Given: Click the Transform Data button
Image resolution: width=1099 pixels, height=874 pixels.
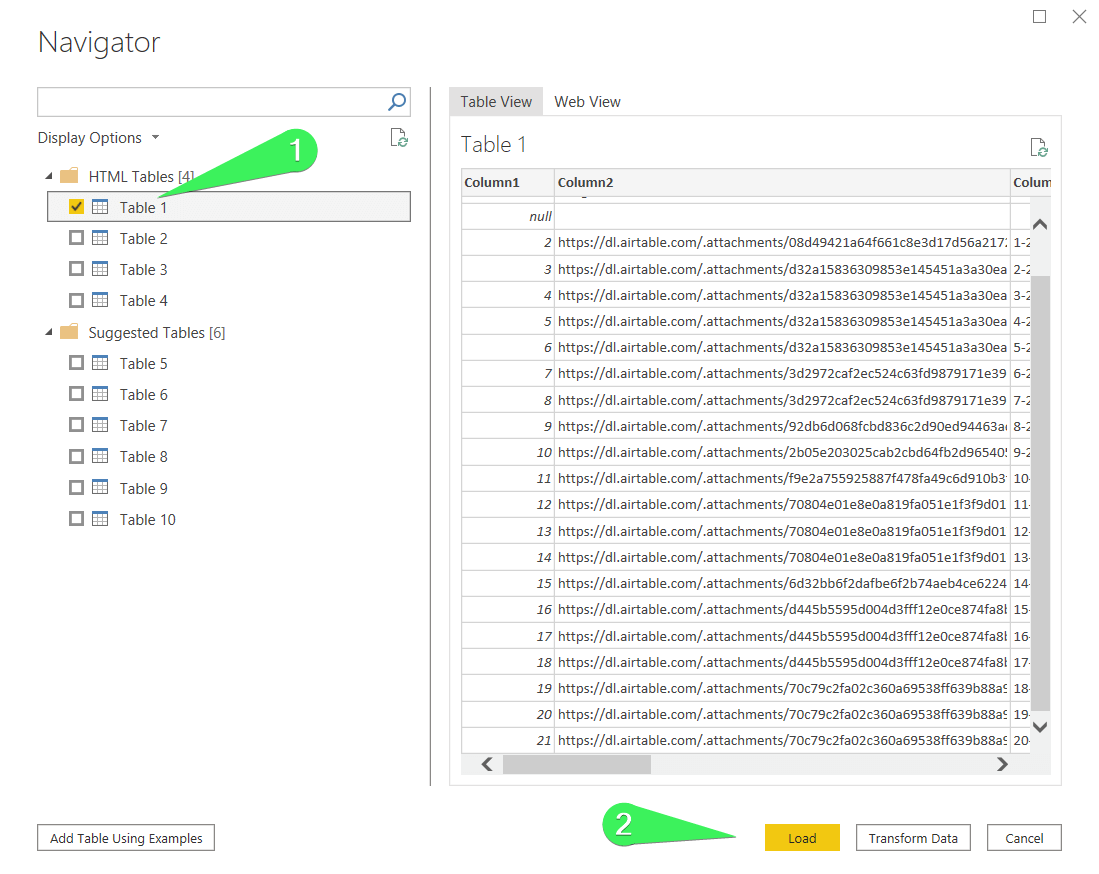Looking at the screenshot, I should 913,838.
